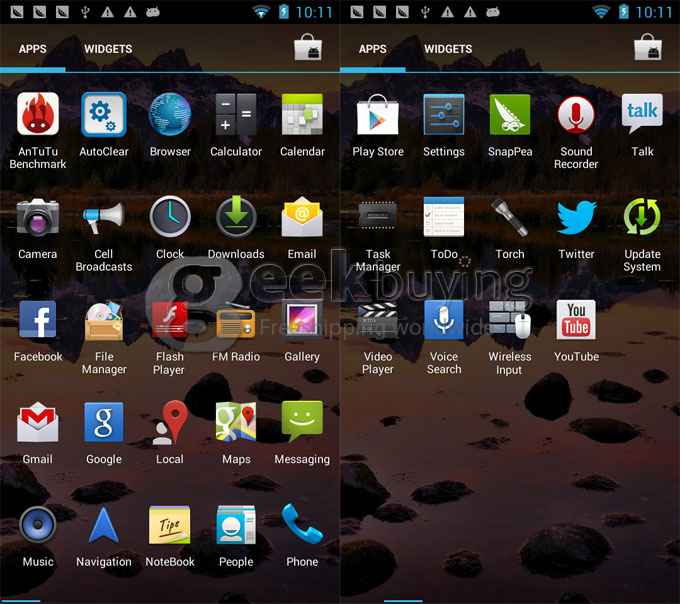Open the Calculator app

coord(236,114)
